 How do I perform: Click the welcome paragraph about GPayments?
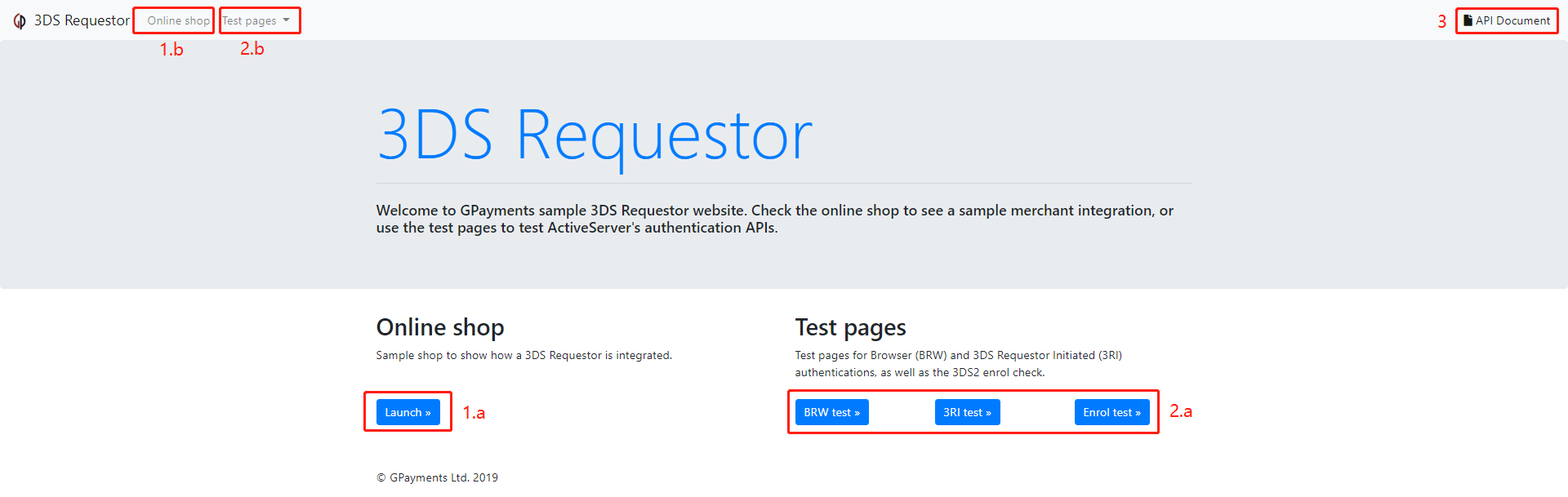(x=774, y=219)
